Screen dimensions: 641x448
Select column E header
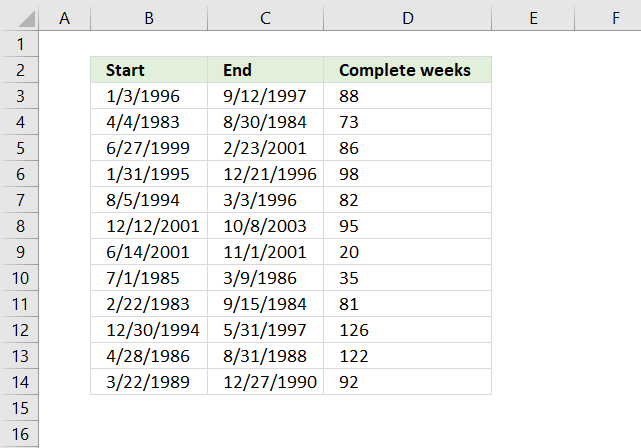pos(533,18)
